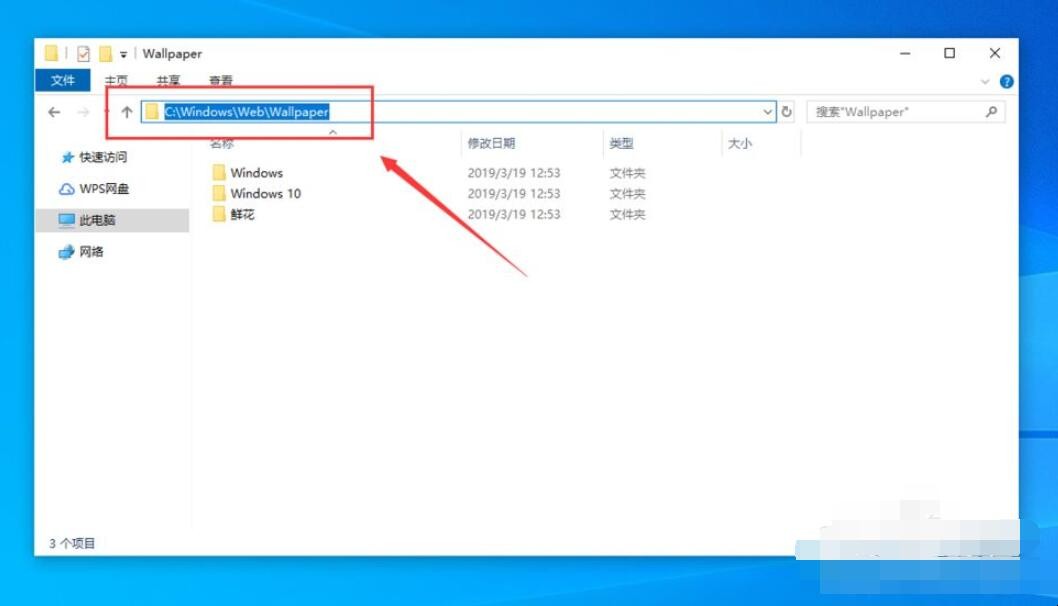Sort by the 修改日期 column header
Screen dimensions: 1058x606
coord(491,144)
